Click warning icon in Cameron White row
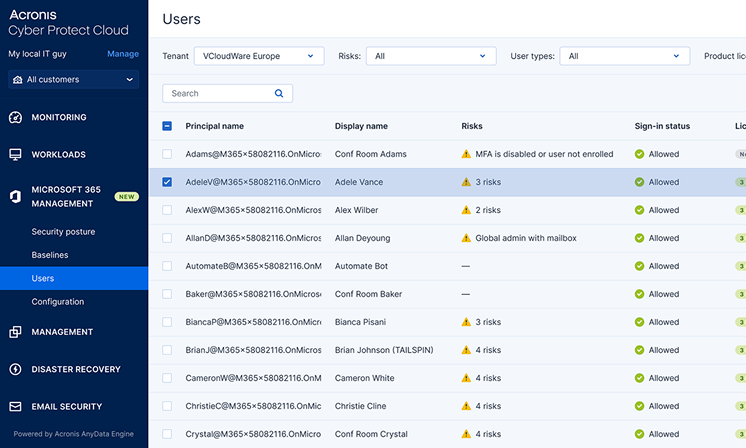The image size is (746, 448). [466, 378]
